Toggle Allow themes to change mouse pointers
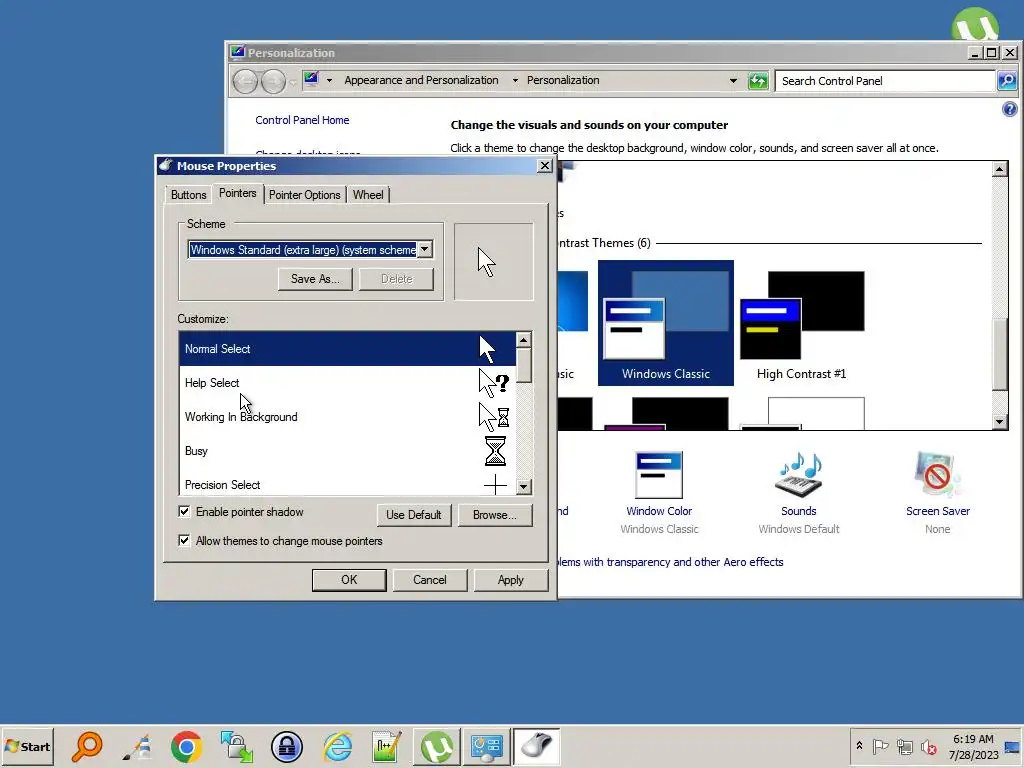Viewport: 1024px width, 768px height. (184, 540)
